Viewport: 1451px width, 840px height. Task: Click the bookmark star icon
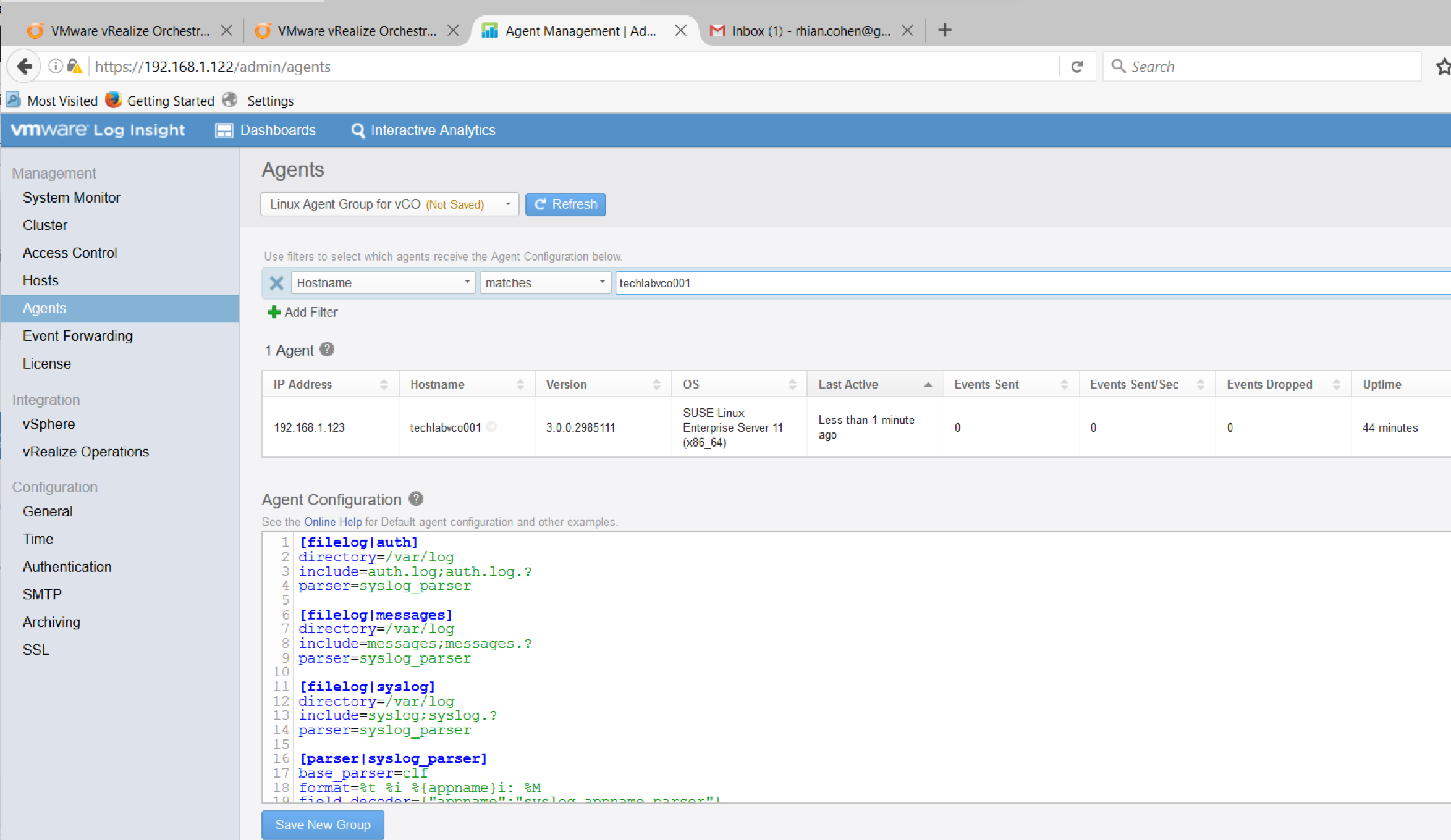point(1443,66)
